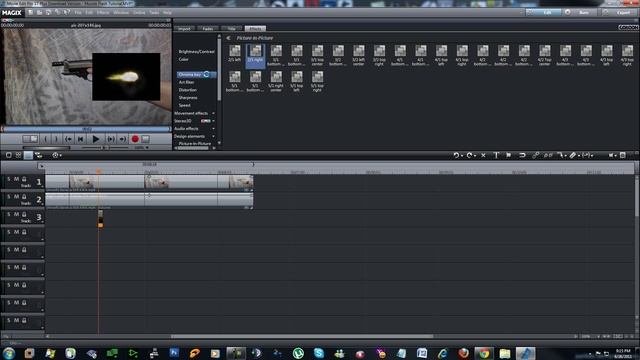Solo track 2 with the S button
Image resolution: width=640 pixels, height=360 pixels.
click(9, 197)
